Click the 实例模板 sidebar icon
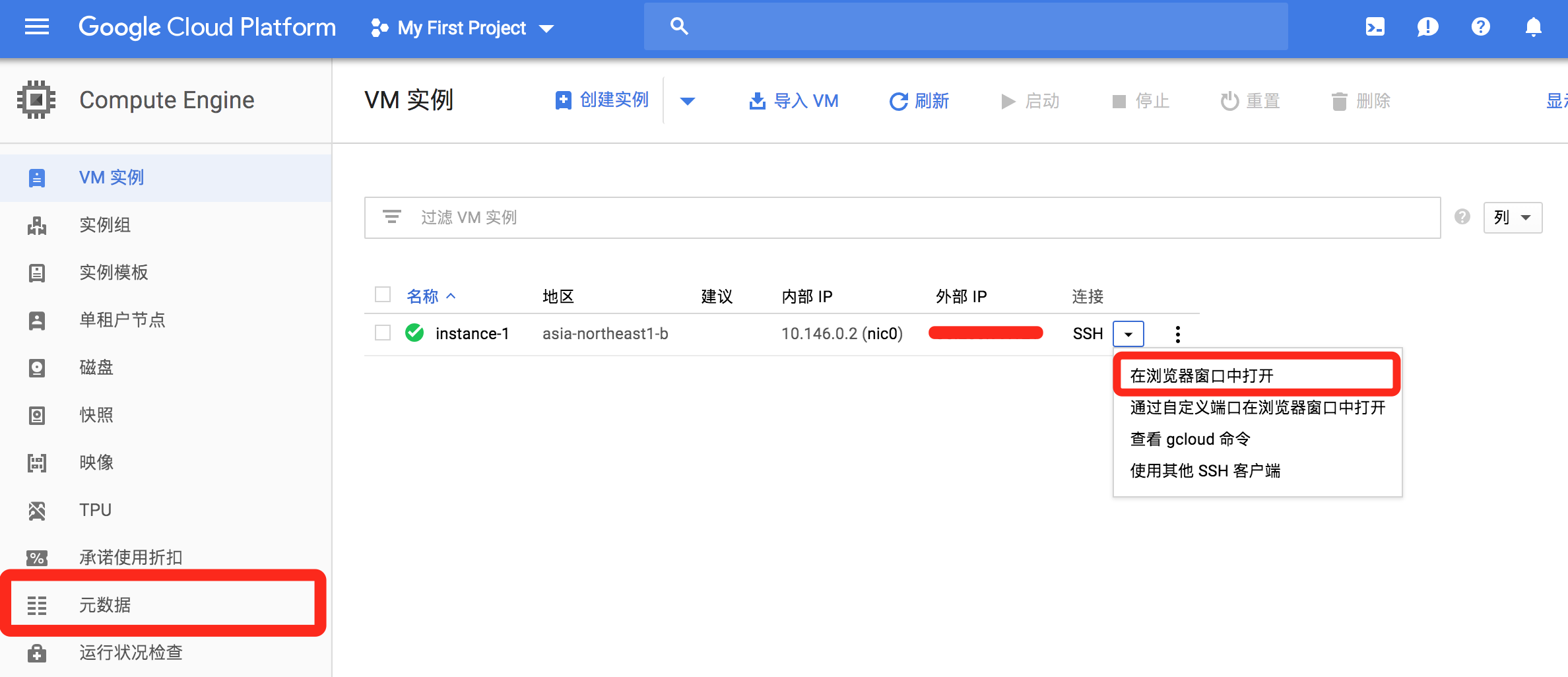1568x677 pixels. pos(37,273)
